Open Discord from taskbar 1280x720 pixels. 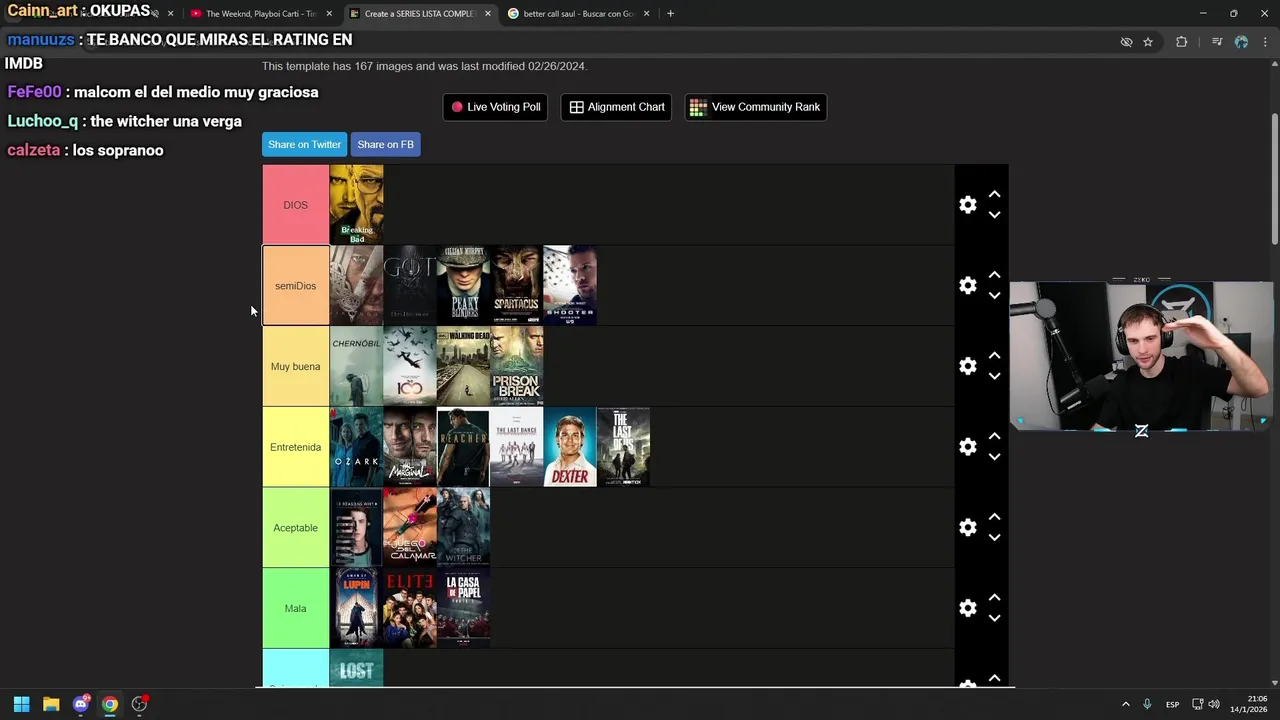pos(81,704)
